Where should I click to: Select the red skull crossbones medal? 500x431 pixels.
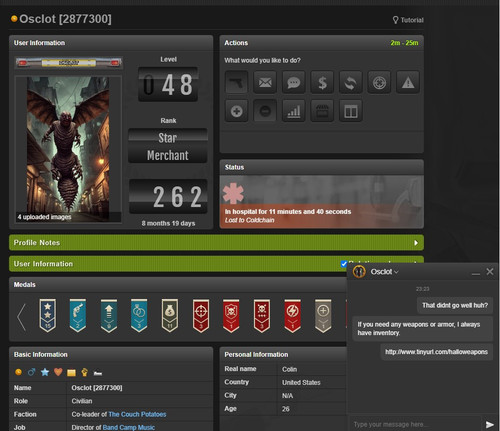click(262, 315)
